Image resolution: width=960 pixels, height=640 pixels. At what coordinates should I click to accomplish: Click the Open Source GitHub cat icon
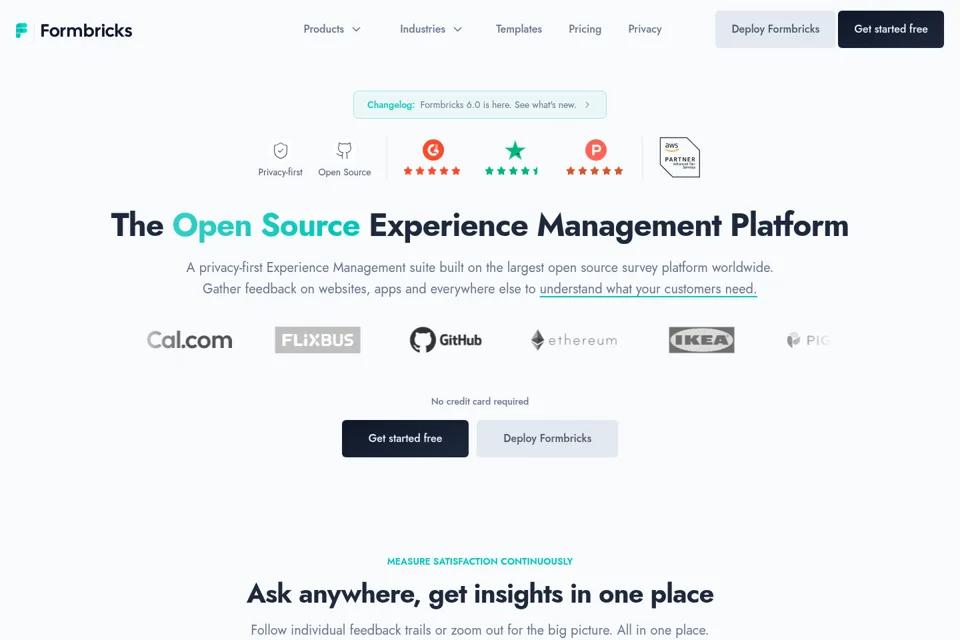(344, 151)
